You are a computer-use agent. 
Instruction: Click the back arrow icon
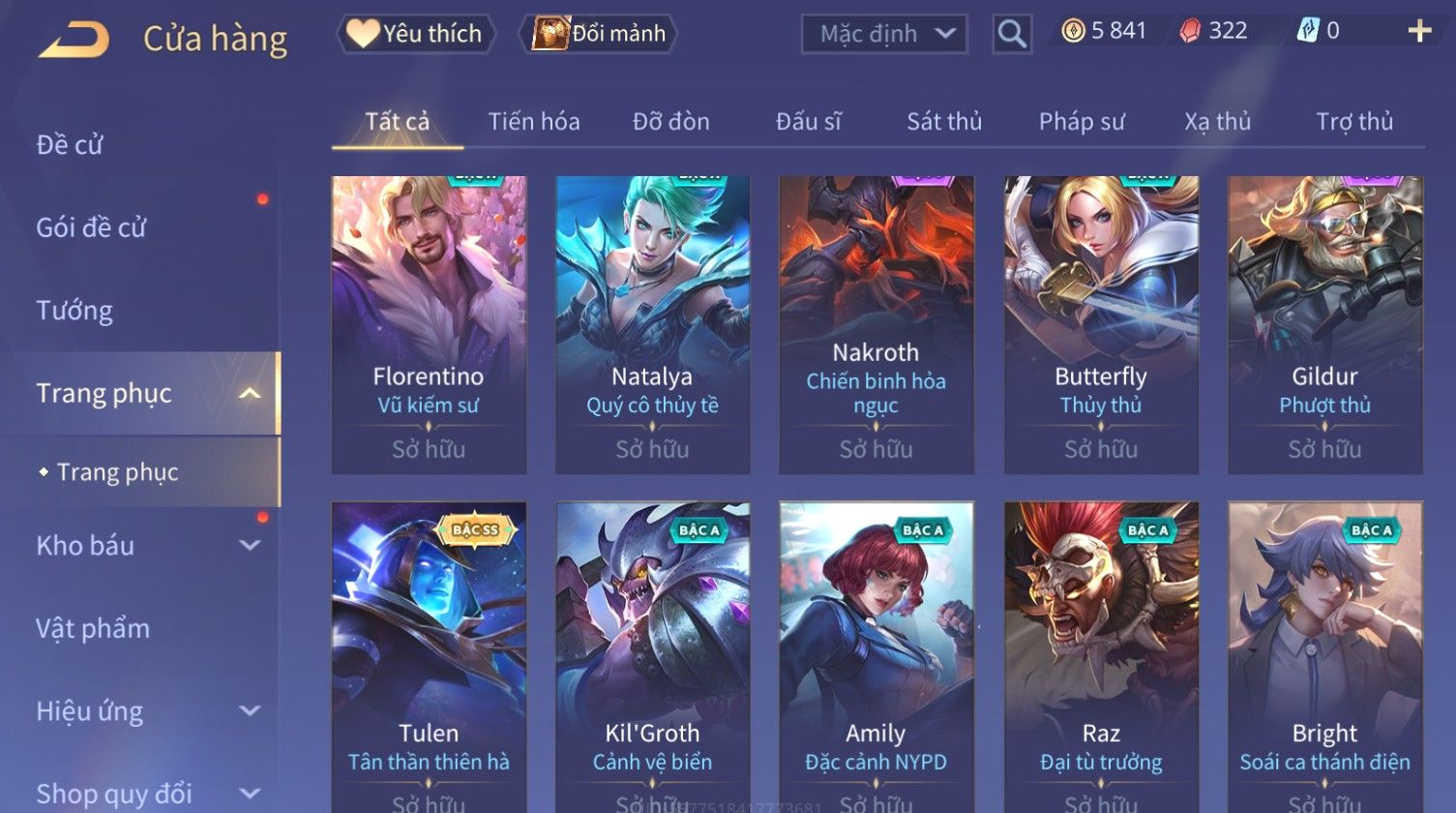tap(74, 40)
